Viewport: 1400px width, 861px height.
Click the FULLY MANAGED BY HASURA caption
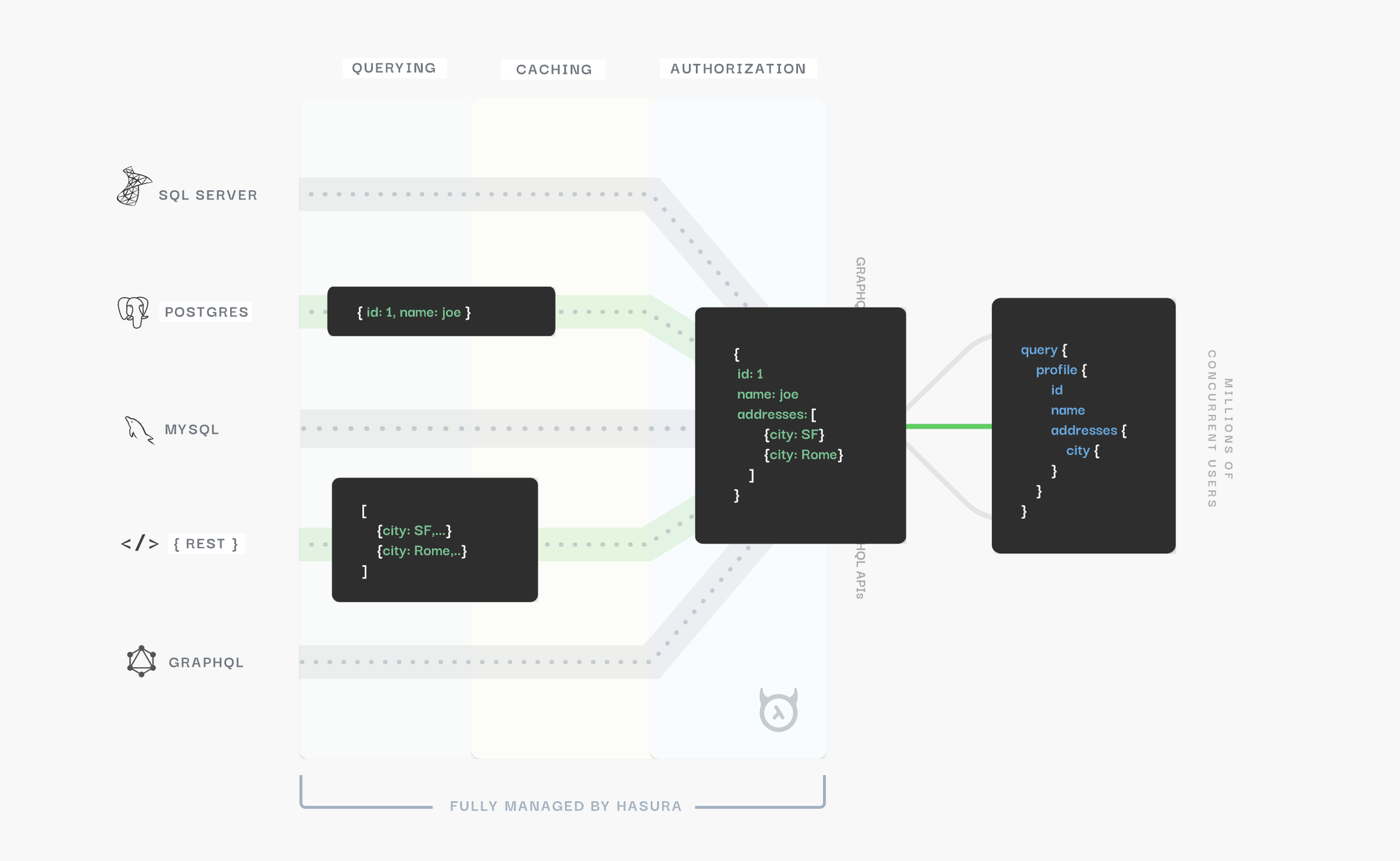565,806
